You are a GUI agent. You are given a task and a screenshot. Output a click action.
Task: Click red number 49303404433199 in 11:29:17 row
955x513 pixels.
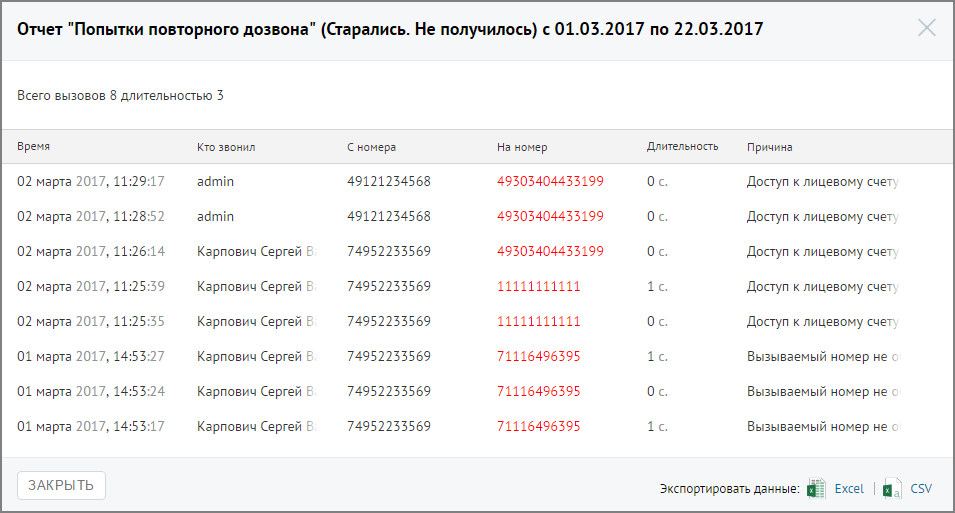pos(550,182)
